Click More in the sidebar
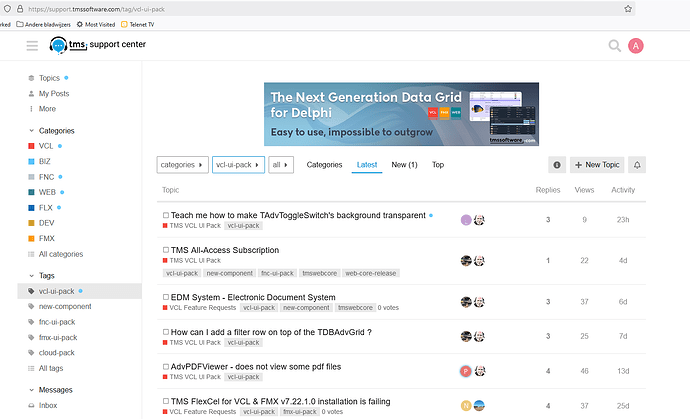The width and height of the screenshot is (690, 419). pyautogui.click(x=47, y=109)
